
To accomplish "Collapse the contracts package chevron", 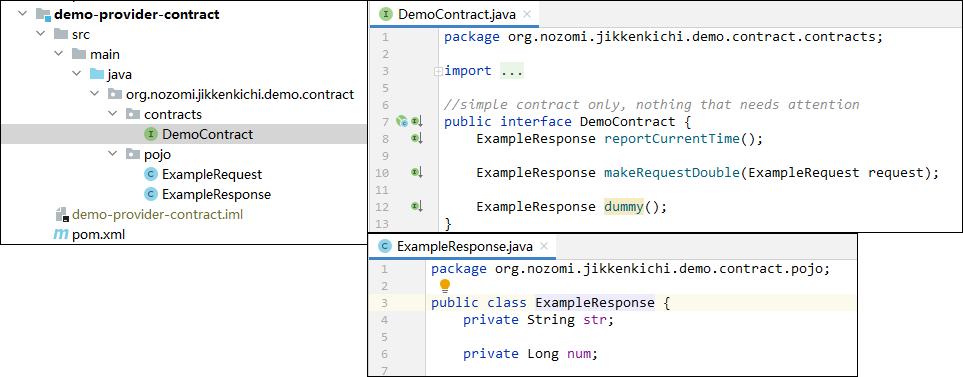I will pyautogui.click(x=112, y=114).
